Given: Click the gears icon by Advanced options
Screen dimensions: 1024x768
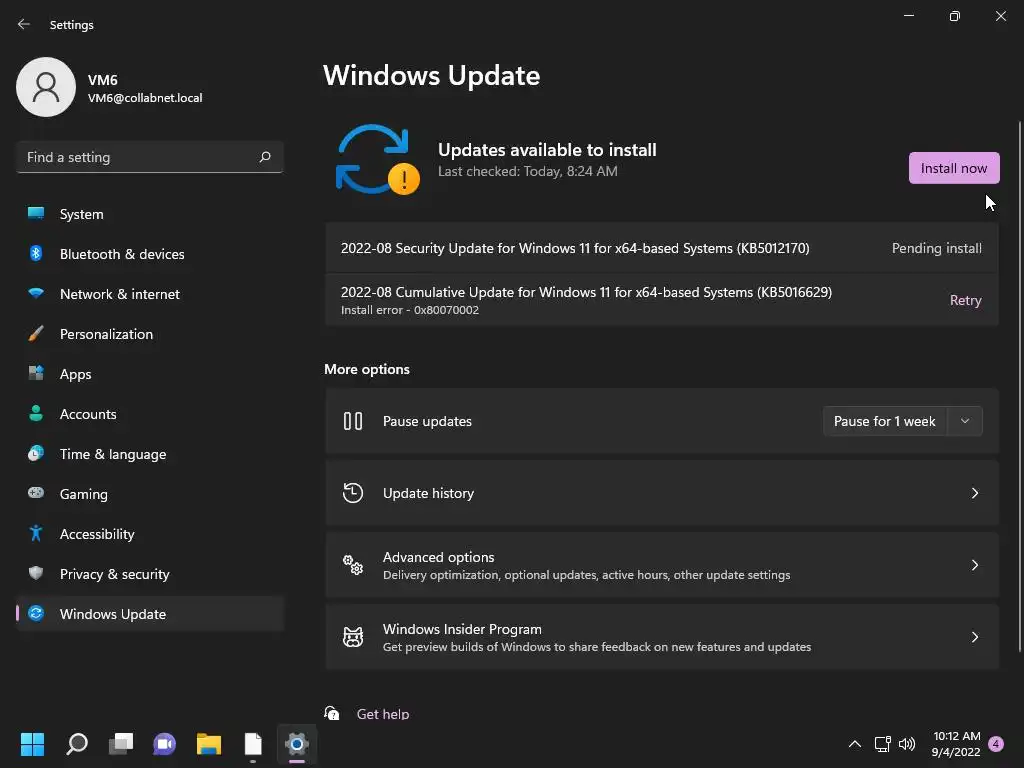Looking at the screenshot, I should coord(353,565).
